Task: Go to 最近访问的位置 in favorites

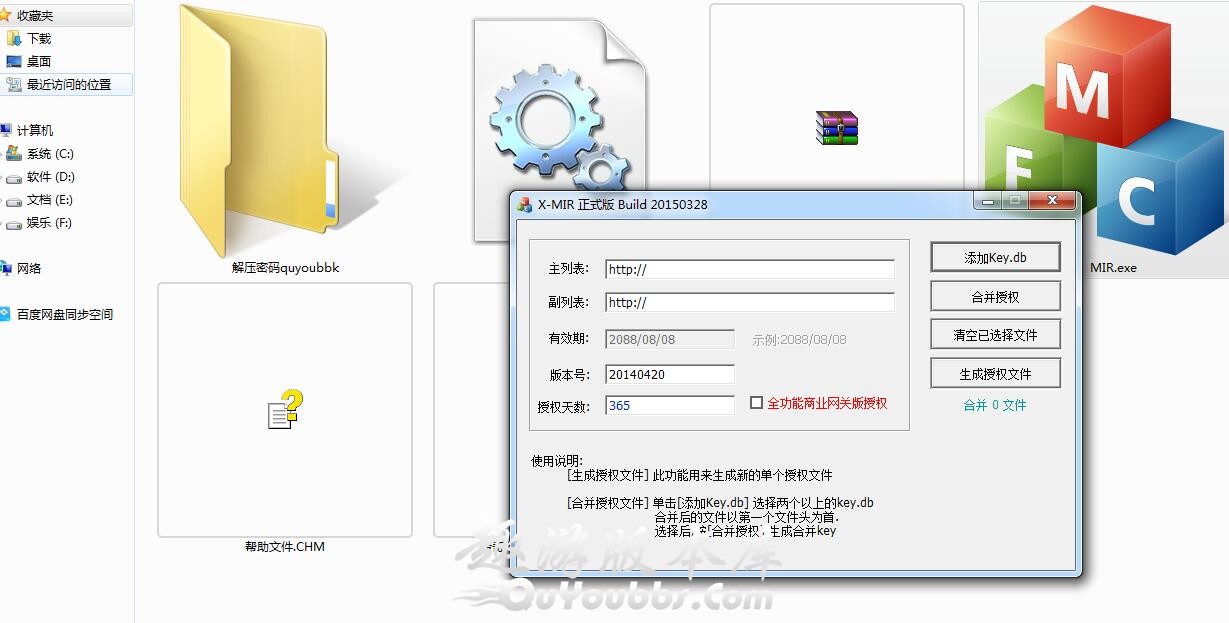Action: coord(68,85)
